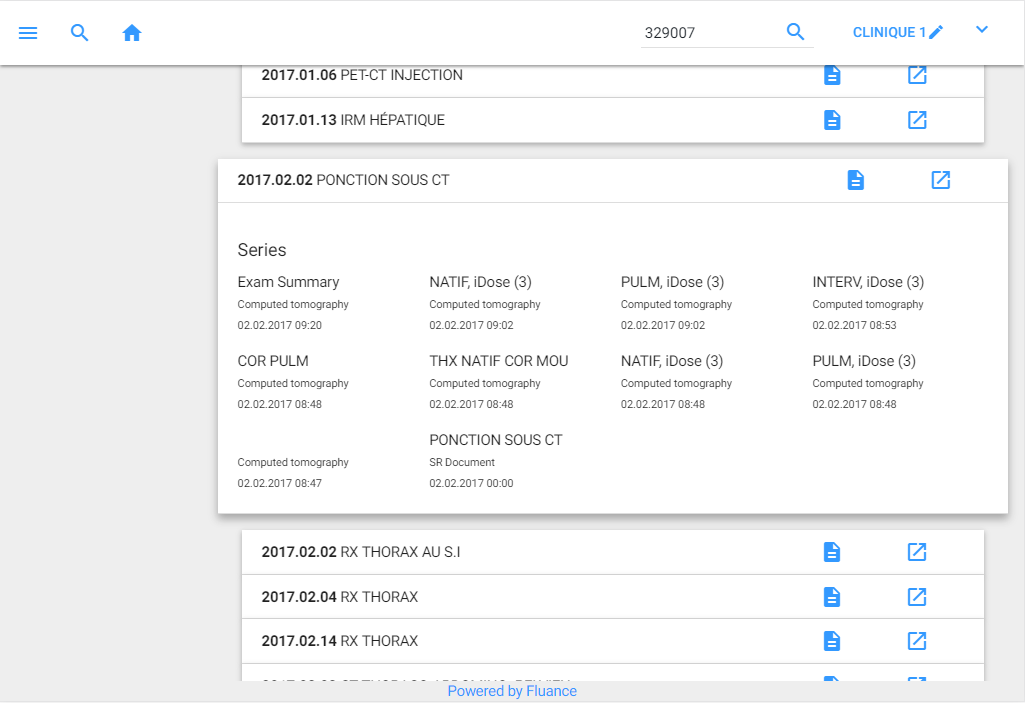Click the magnifier next to patient ID 329007

[x=795, y=32]
